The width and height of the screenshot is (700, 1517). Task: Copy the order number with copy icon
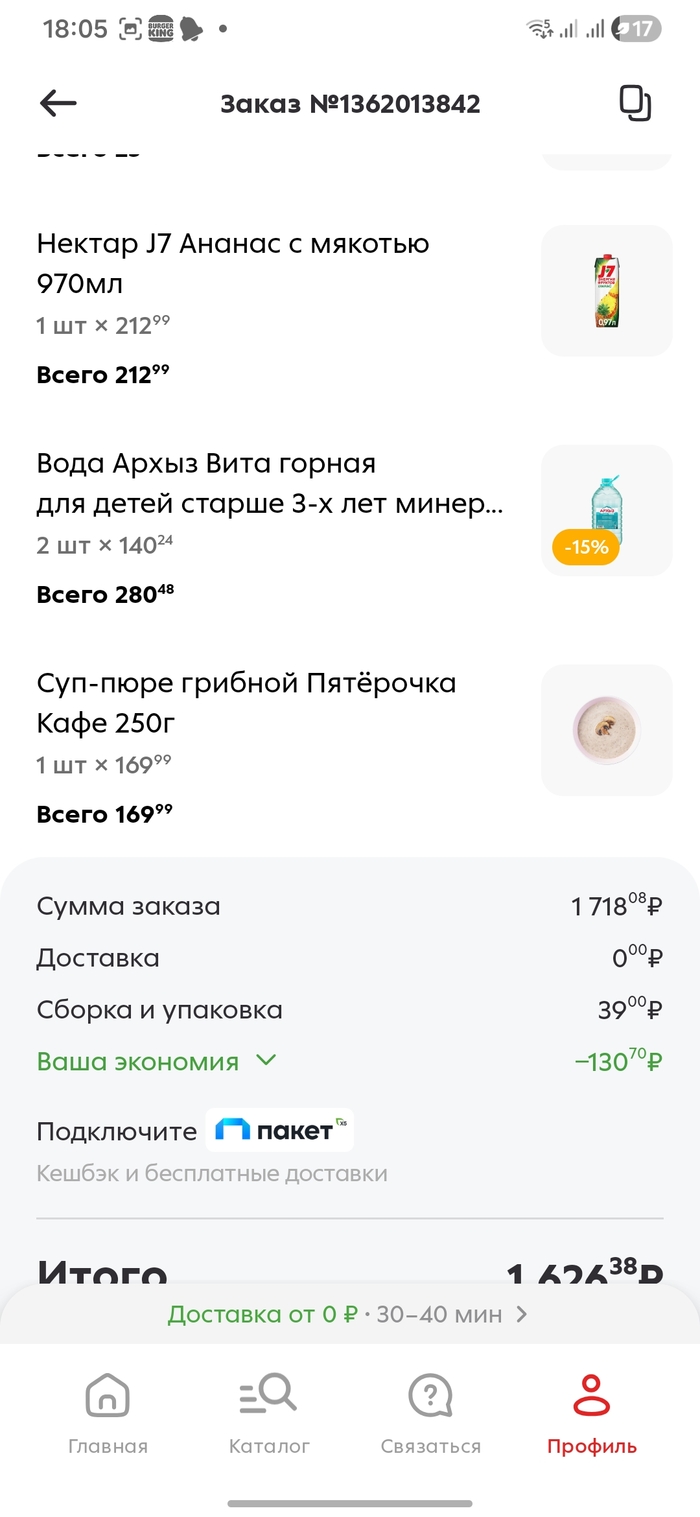pyautogui.click(x=635, y=104)
